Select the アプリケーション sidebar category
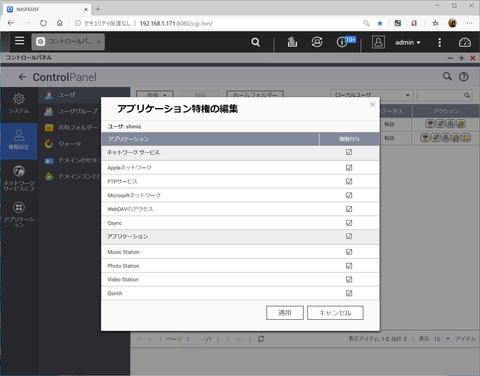This screenshot has height=376, width=480. click(x=19, y=214)
